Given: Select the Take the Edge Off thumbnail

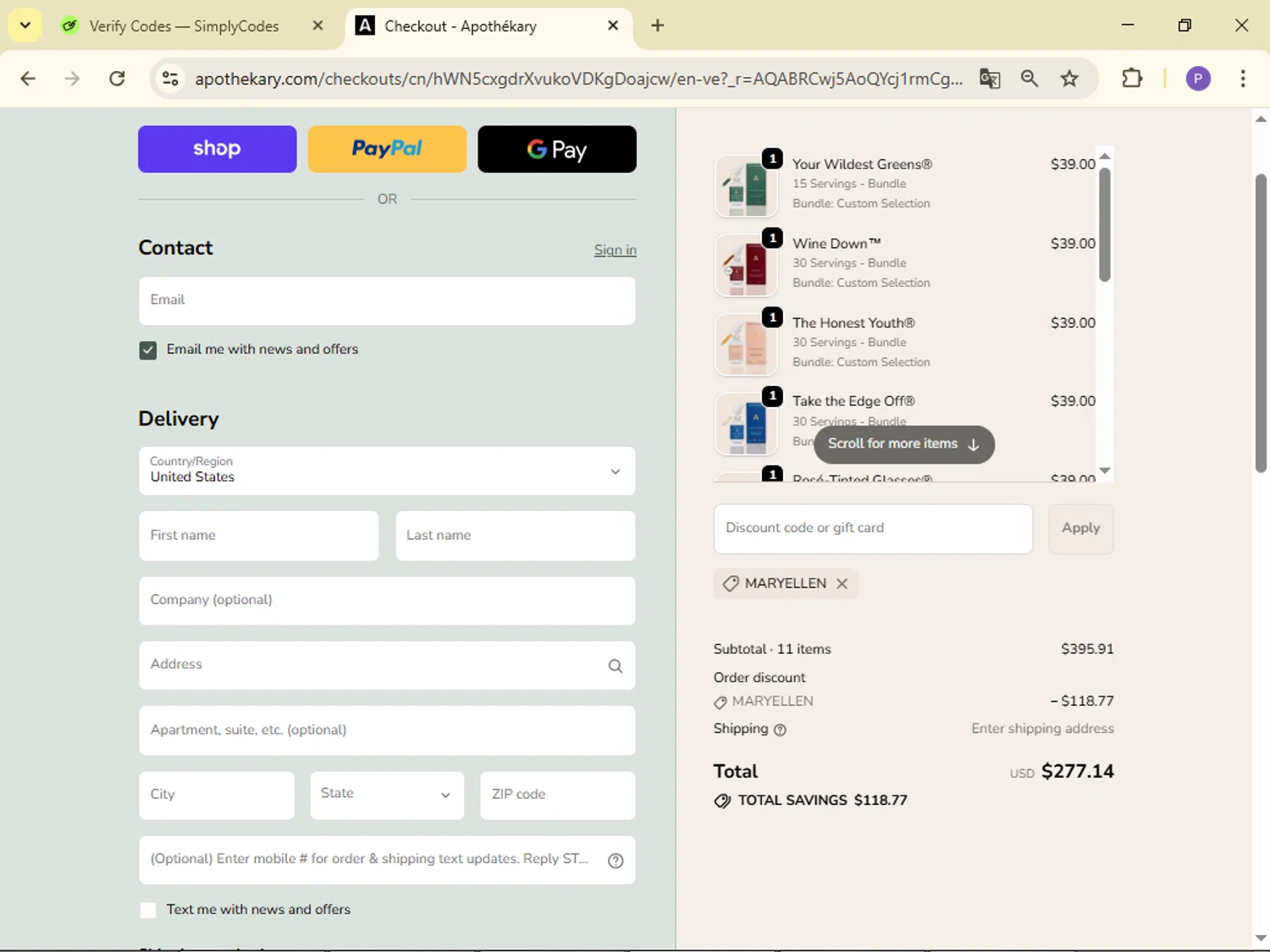Looking at the screenshot, I should click(746, 424).
